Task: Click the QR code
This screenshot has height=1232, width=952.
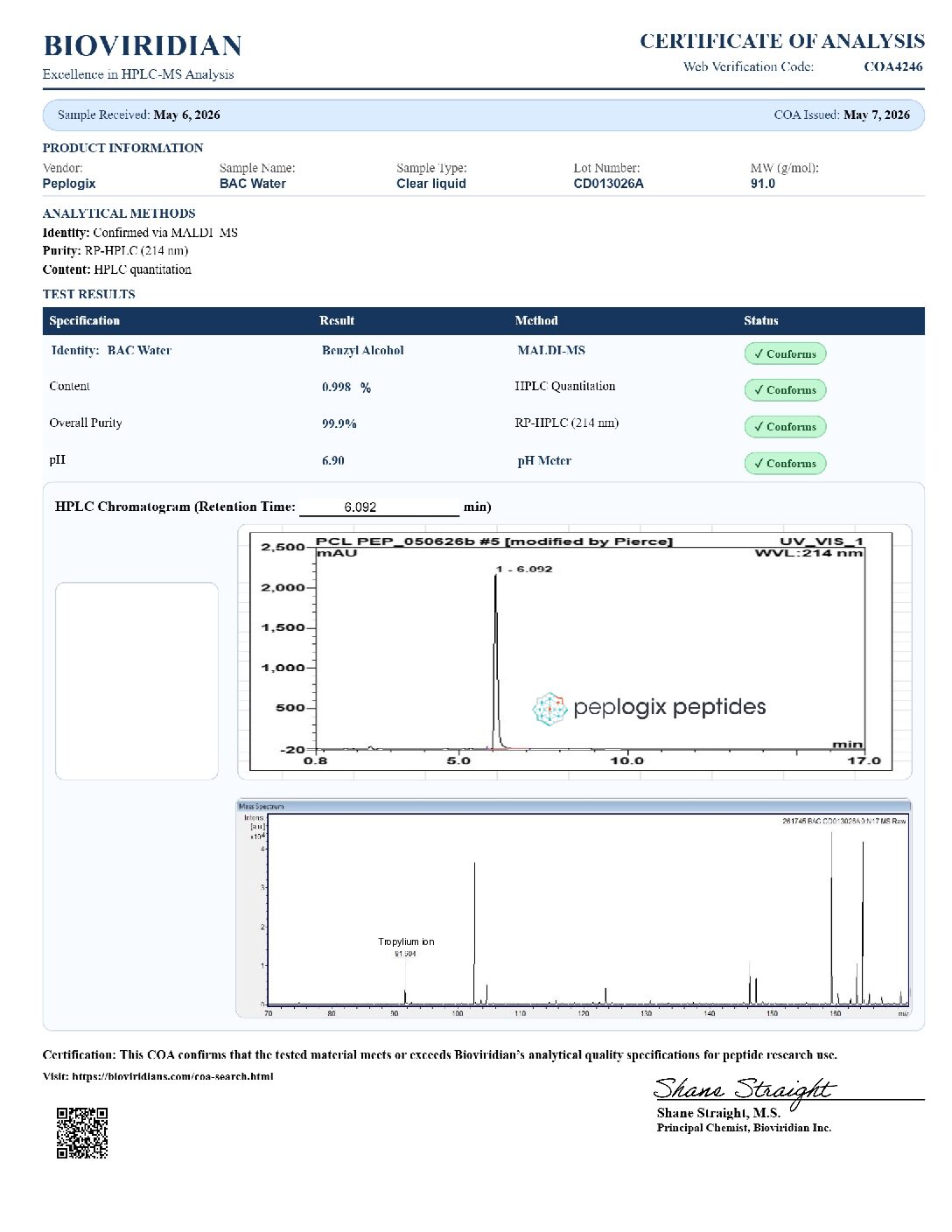Action: click(x=82, y=1133)
